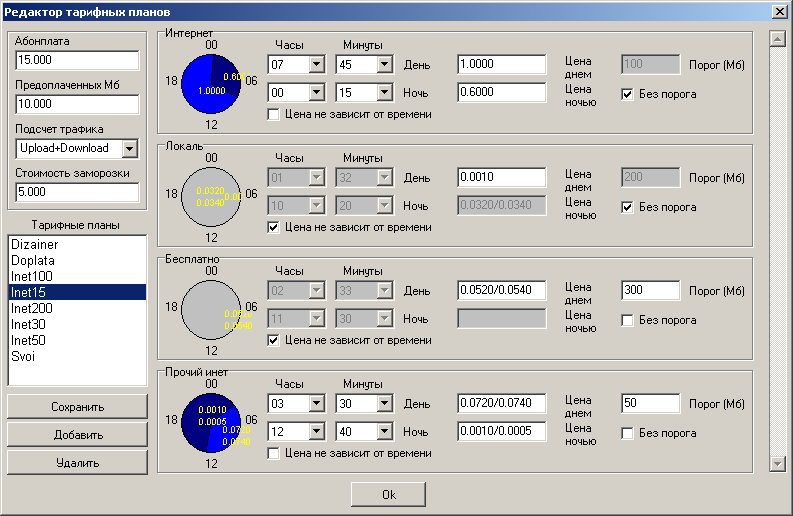Confirm with the Ok button
This screenshot has height=516, width=793.
pyautogui.click(x=388, y=495)
